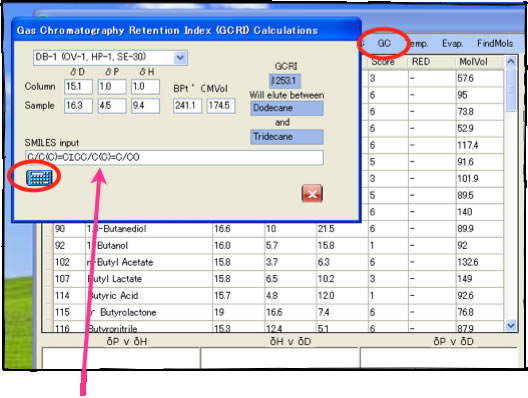
Task: Select the γ-Butyrolactone row
Action: 278,312
